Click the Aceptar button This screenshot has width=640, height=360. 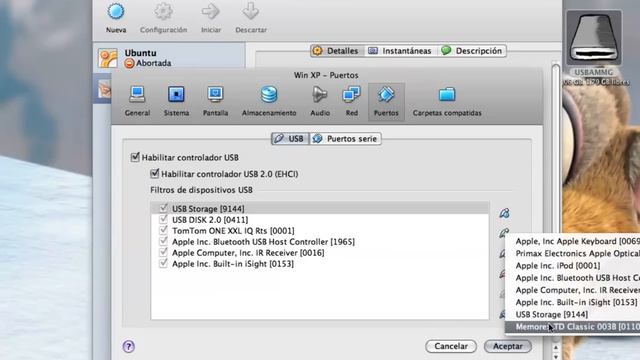click(508, 346)
